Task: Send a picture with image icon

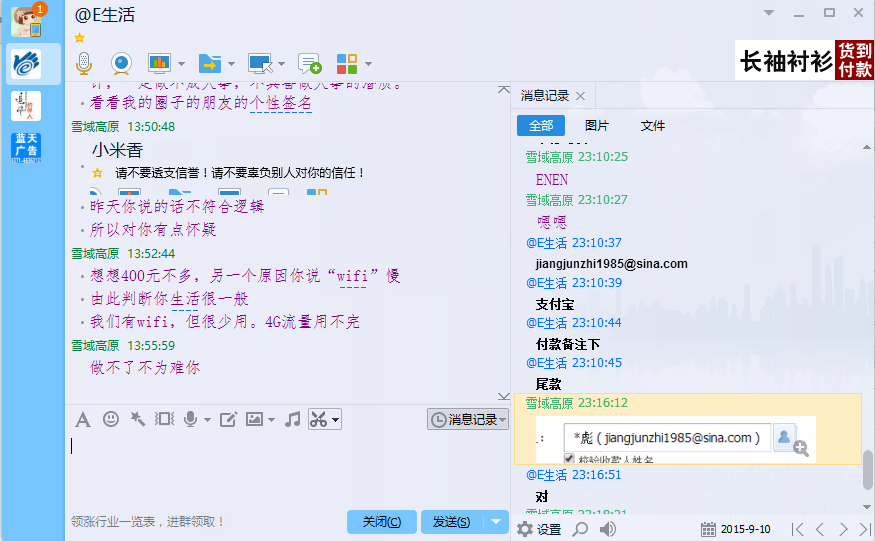Action: click(x=254, y=419)
